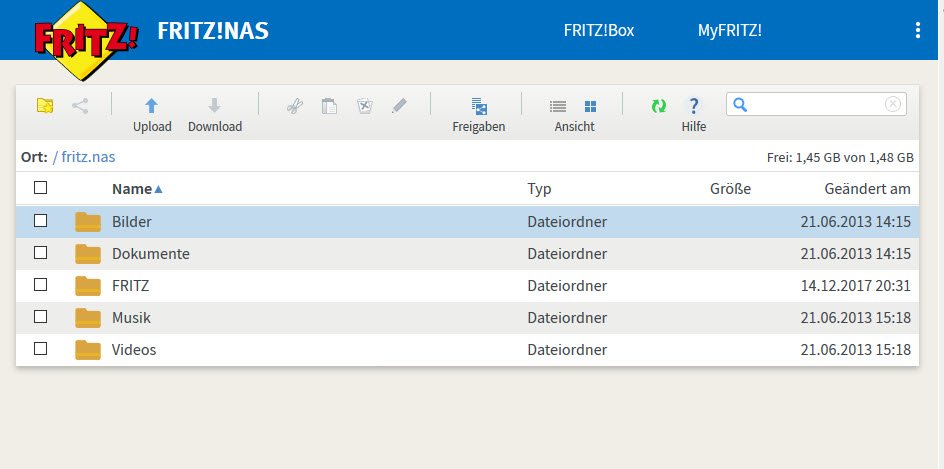Click the FRITZ!NAS title text

tap(213, 30)
